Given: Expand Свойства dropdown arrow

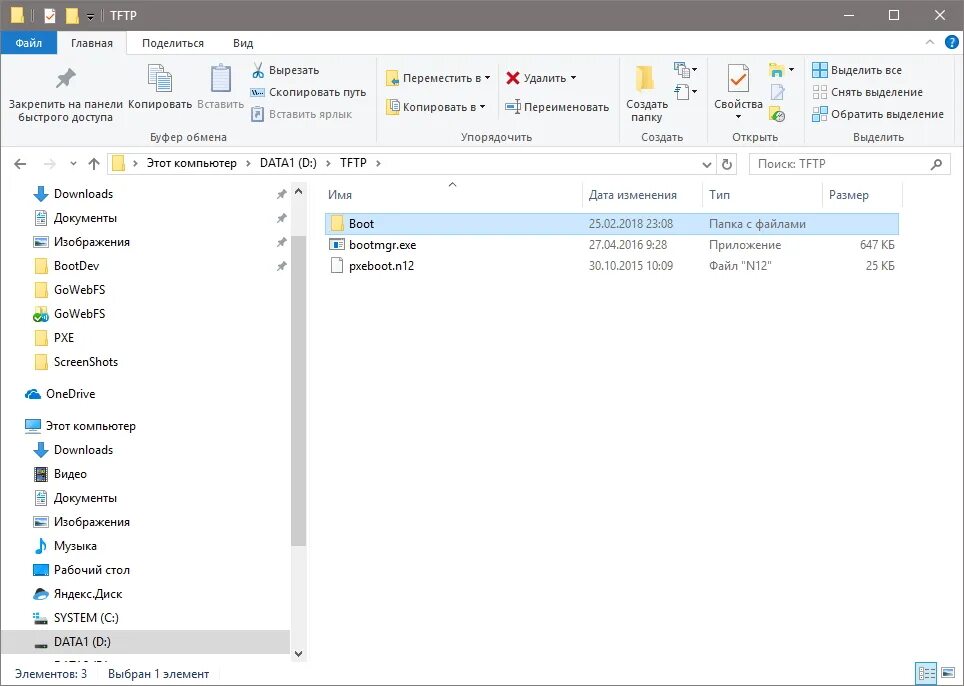Looking at the screenshot, I should (738, 117).
